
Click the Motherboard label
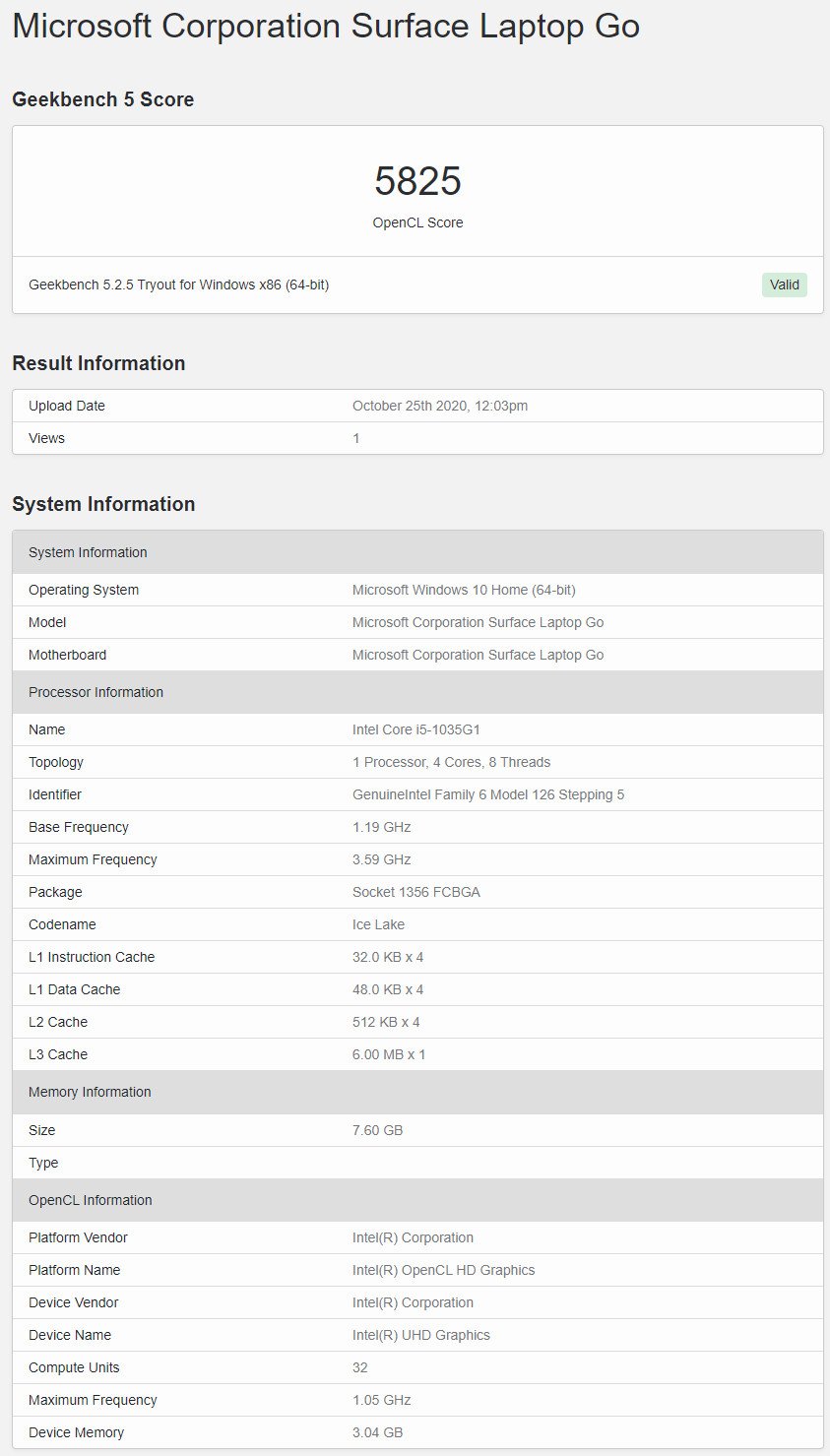click(x=67, y=655)
